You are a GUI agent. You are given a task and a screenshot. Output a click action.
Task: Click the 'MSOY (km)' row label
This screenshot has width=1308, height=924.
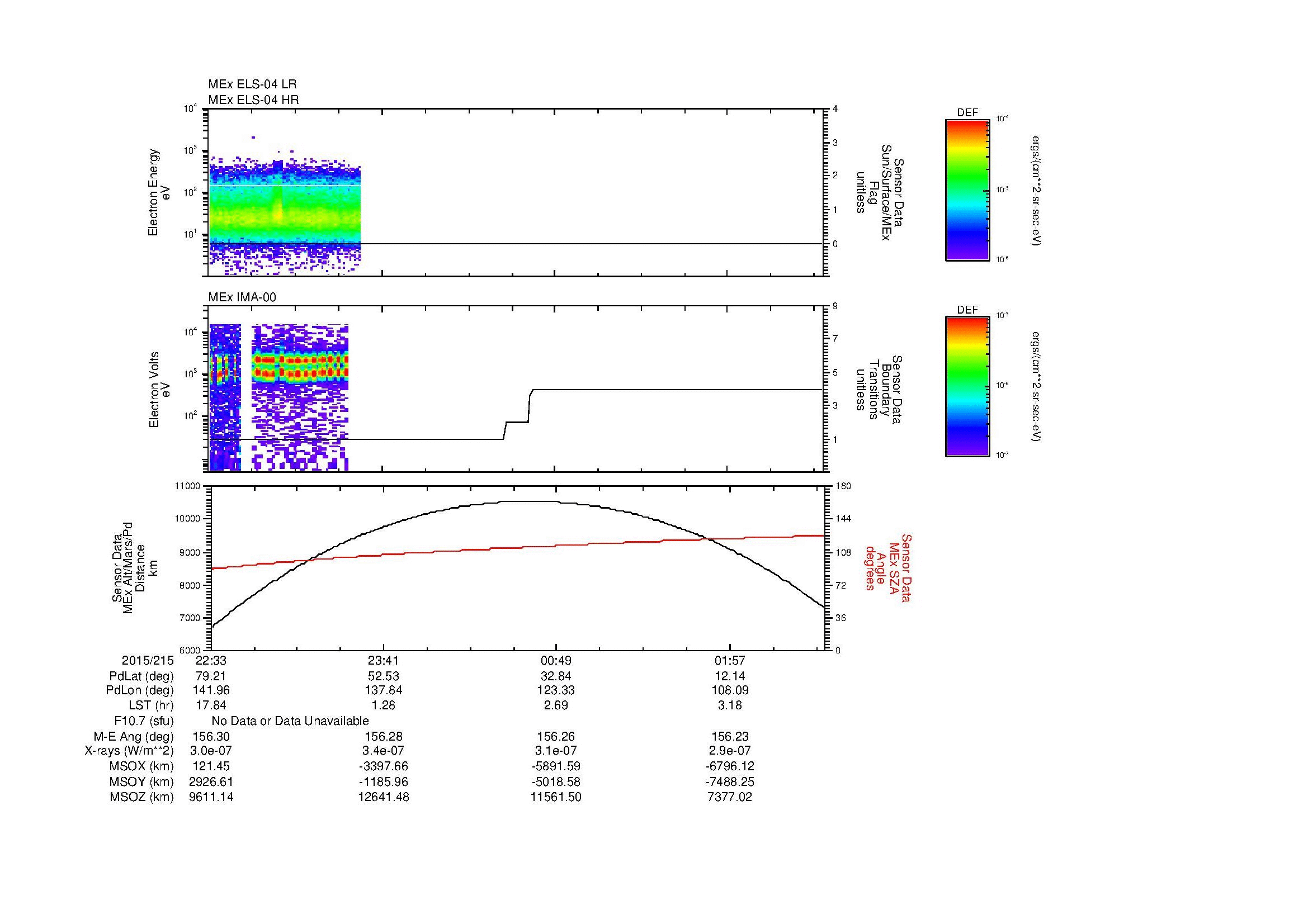coord(142,781)
